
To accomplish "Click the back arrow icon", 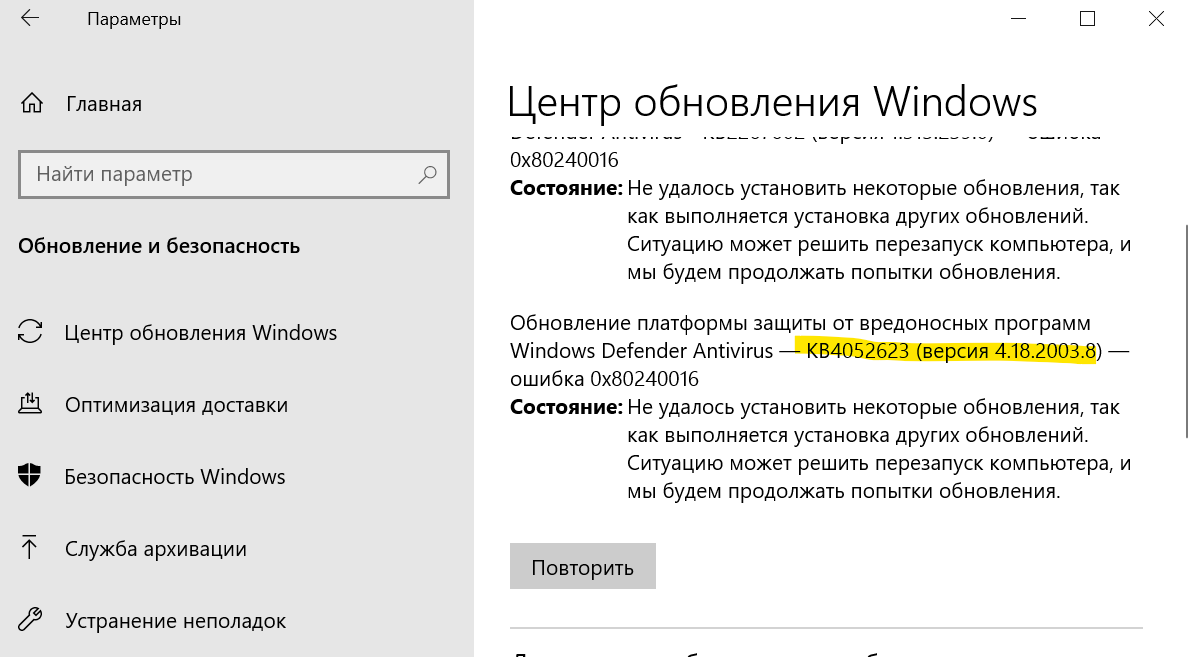I will [x=30, y=18].
